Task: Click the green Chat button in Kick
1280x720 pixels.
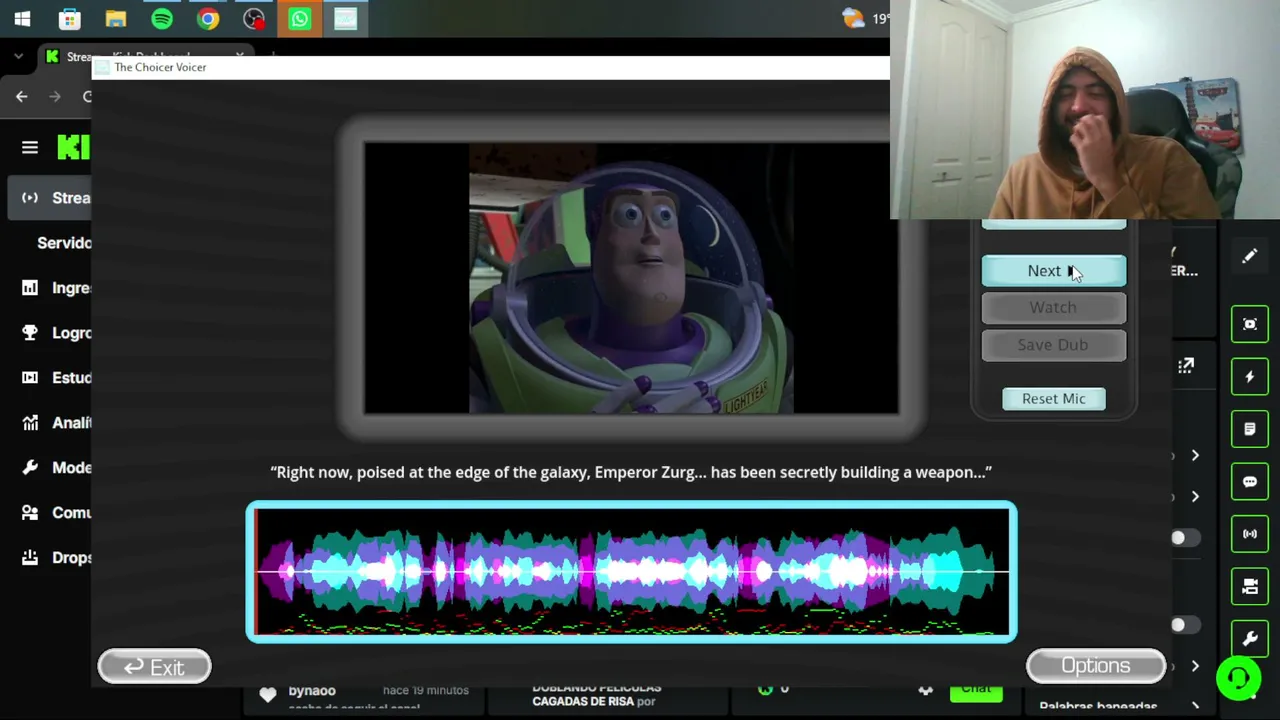Action: coord(976,689)
